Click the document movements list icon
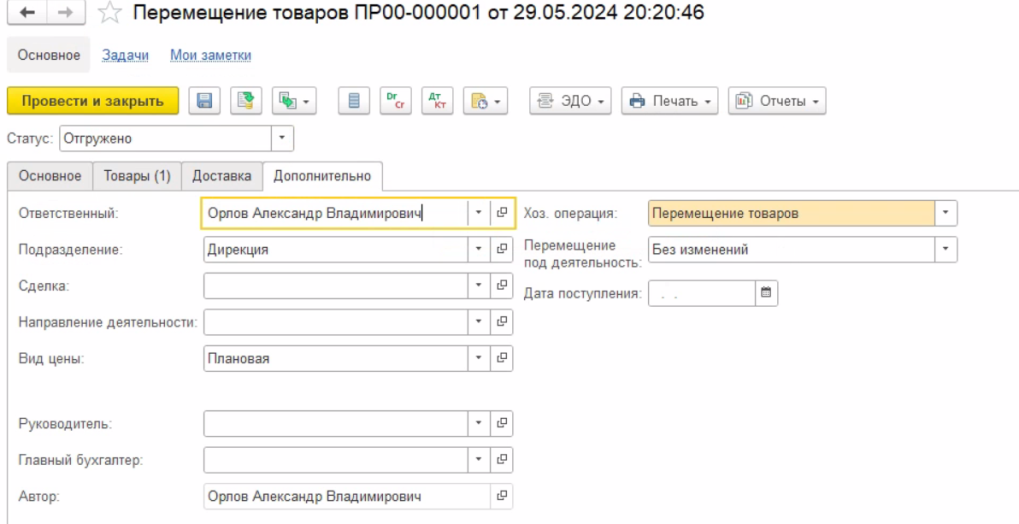The width and height of the screenshot is (1019, 524). pos(353,101)
